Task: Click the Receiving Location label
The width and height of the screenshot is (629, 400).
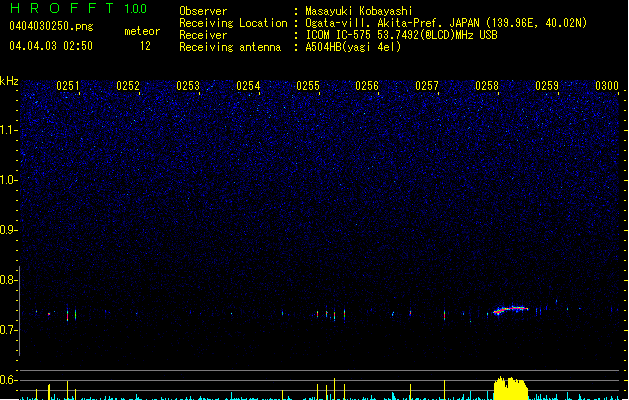Action: click(233, 23)
